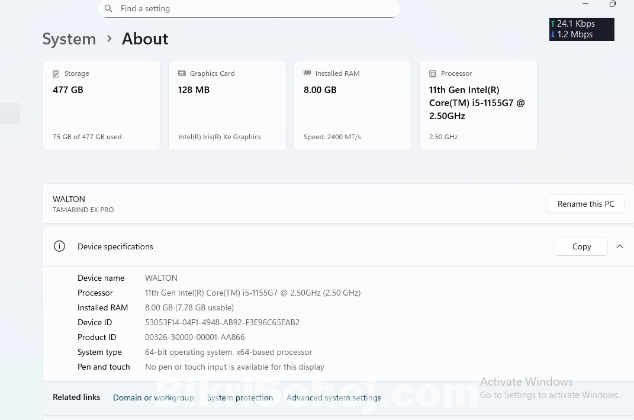Go back to System in the breadcrumb
This screenshot has height=420, width=634.
point(69,39)
